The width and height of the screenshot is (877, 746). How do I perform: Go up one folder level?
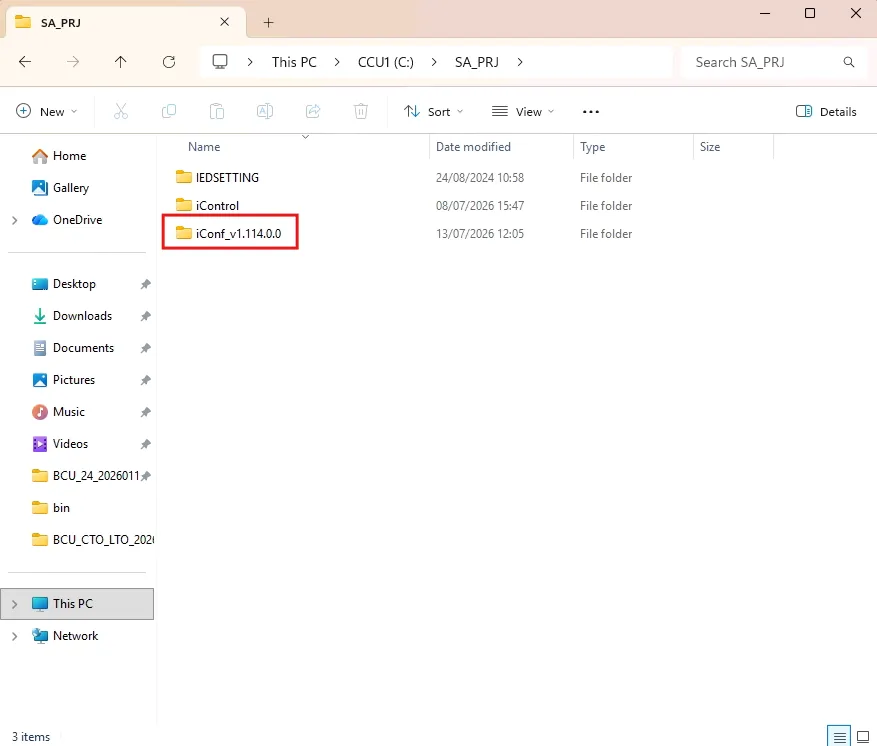tap(120, 62)
